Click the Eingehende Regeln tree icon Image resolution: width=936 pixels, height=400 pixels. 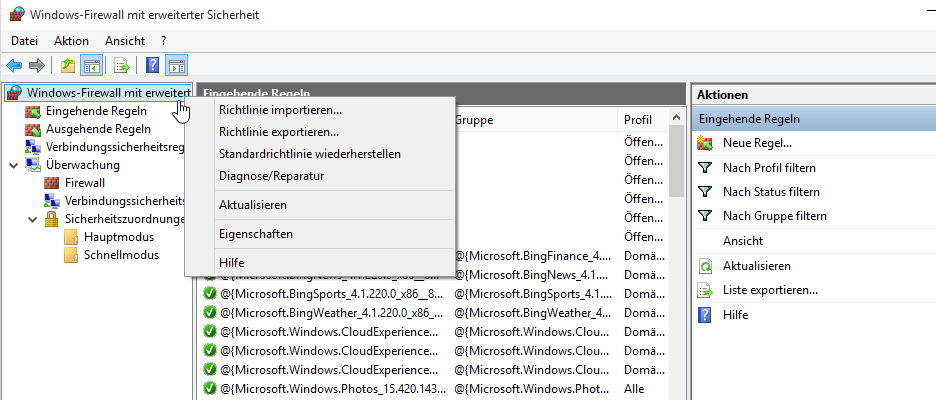(x=33, y=112)
